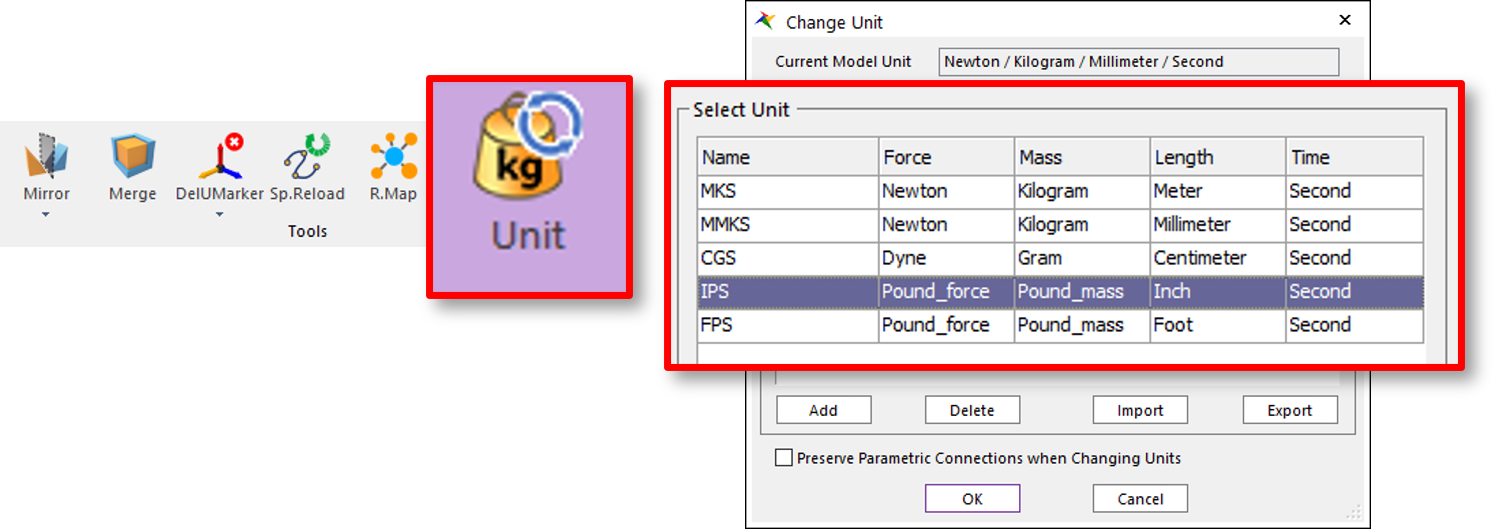The height and width of the screenshot is (529, 1493).
Task: Click the Change Unit dialog title icon
Action: click(x=766, y=22)
